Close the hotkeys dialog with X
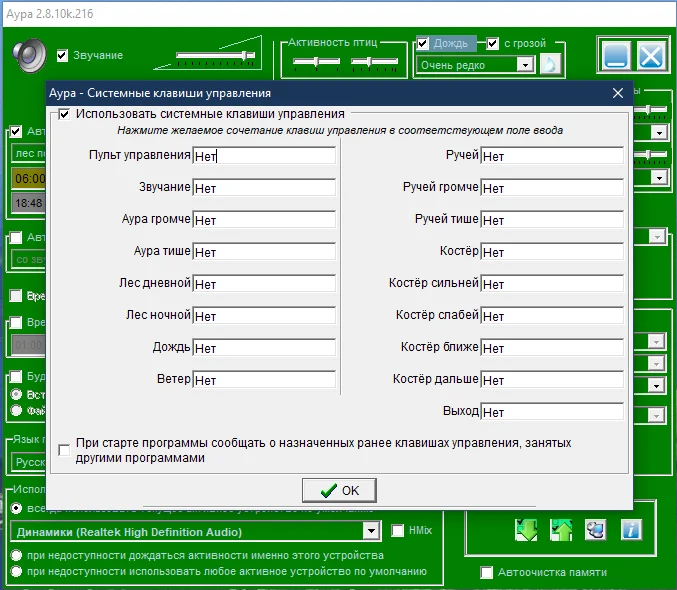 pyautogui.click(x=618, y=93)
